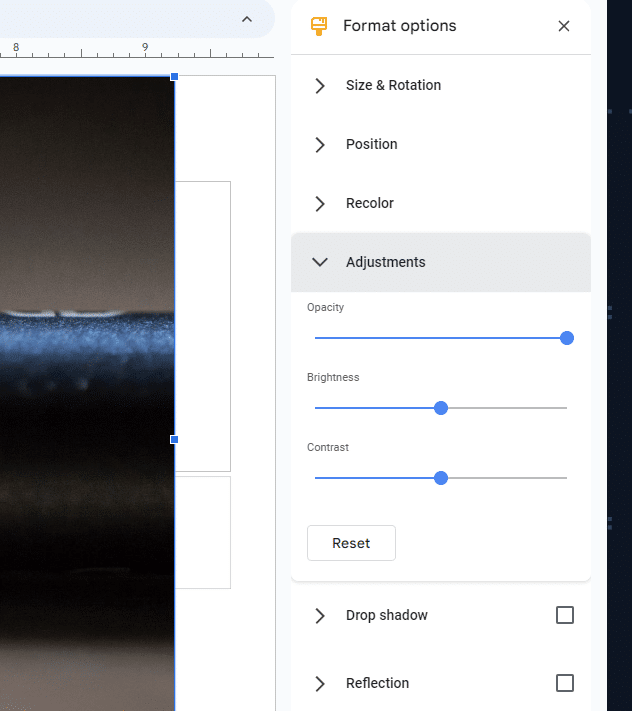Close the Format options panel
This screenshot has height=711, width=632.
(564, 26)
